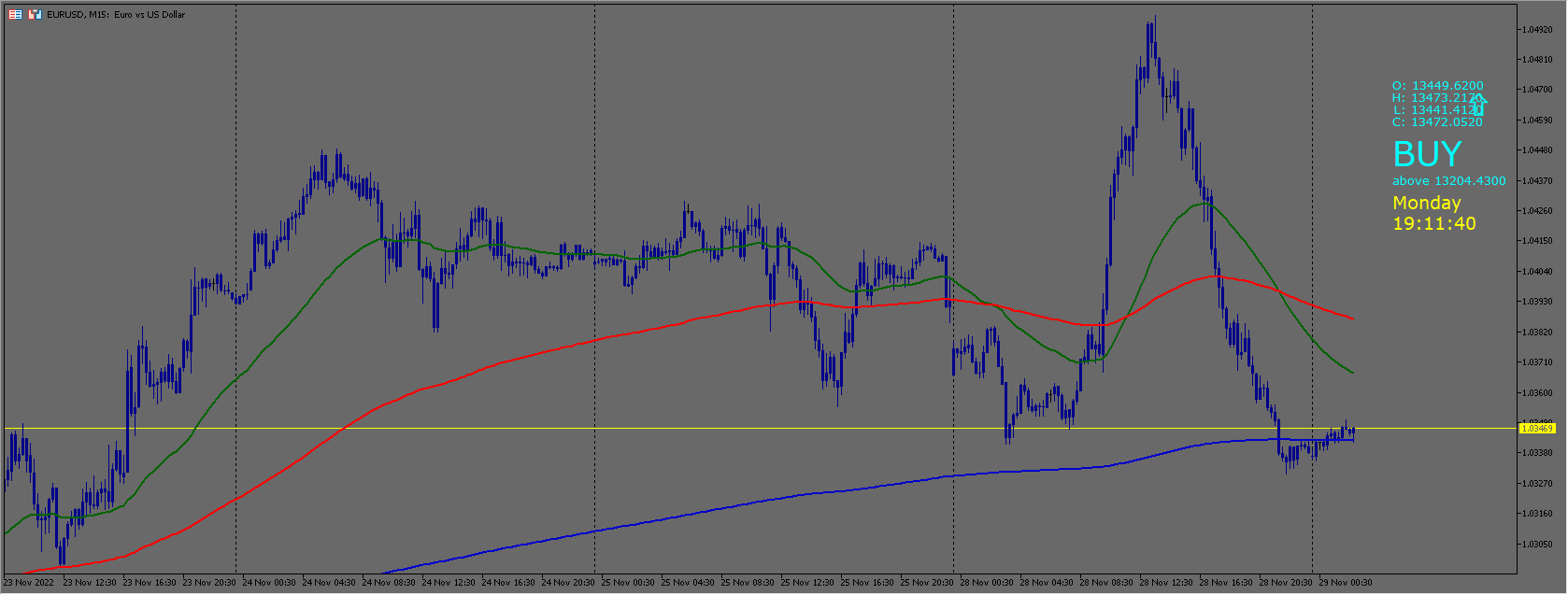The width and height of the screenshot is (1568, 595).
Task: Click price scale value 1.04810
Action: coord(1536,60)
